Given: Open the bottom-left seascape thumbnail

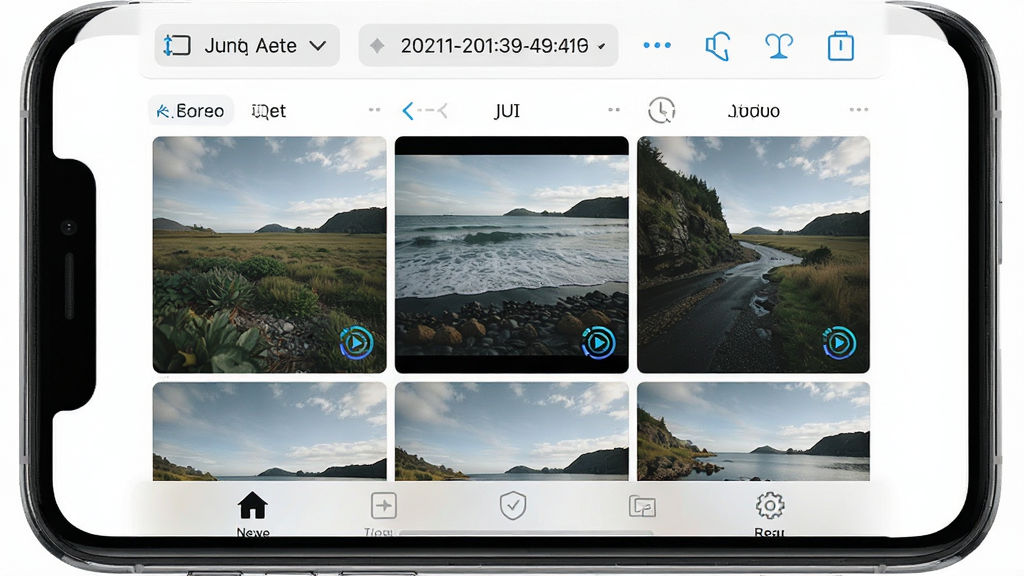Looking at the screenshot, I should click(269, 432).
